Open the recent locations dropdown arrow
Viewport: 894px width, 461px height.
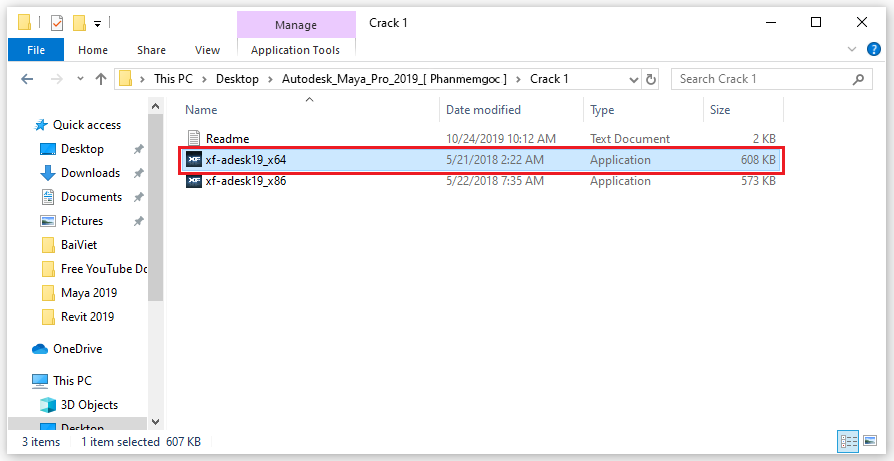point(80,79)
